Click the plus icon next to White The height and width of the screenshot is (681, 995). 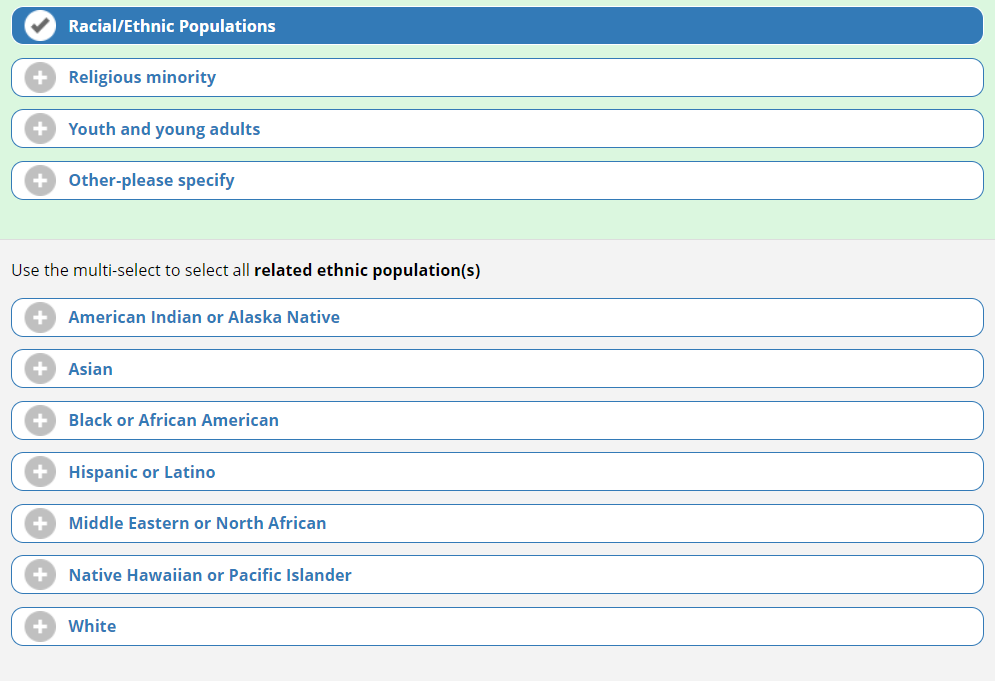(40, 627)
